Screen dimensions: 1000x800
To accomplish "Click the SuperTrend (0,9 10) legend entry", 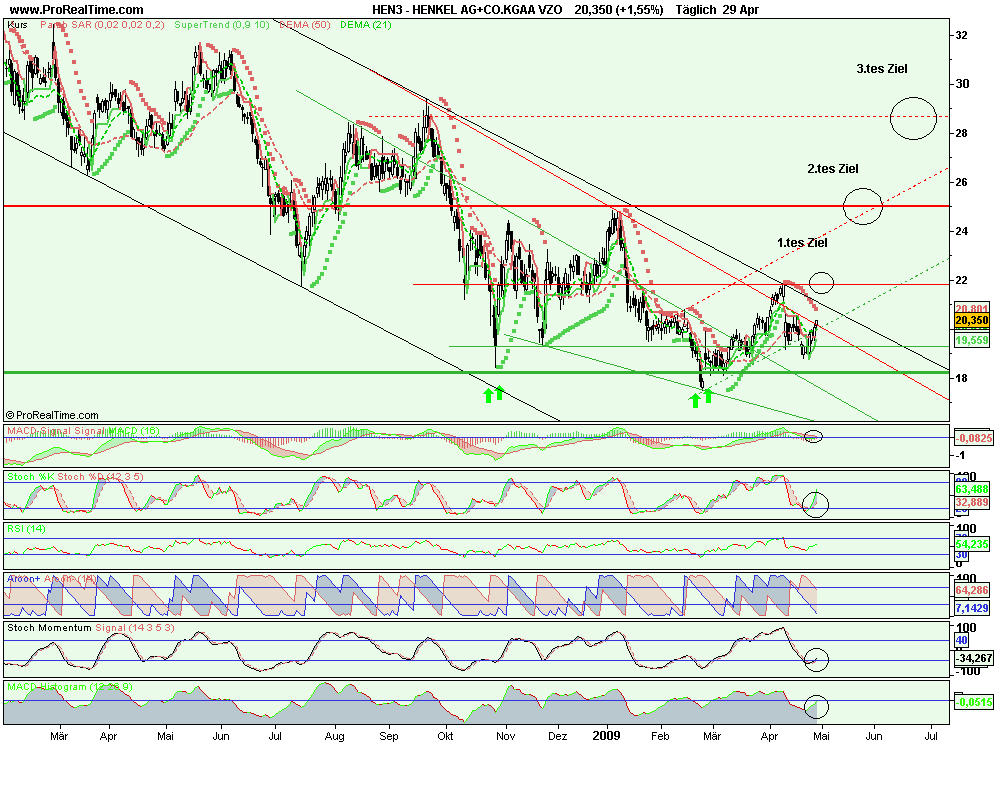I will click(222, 25).
